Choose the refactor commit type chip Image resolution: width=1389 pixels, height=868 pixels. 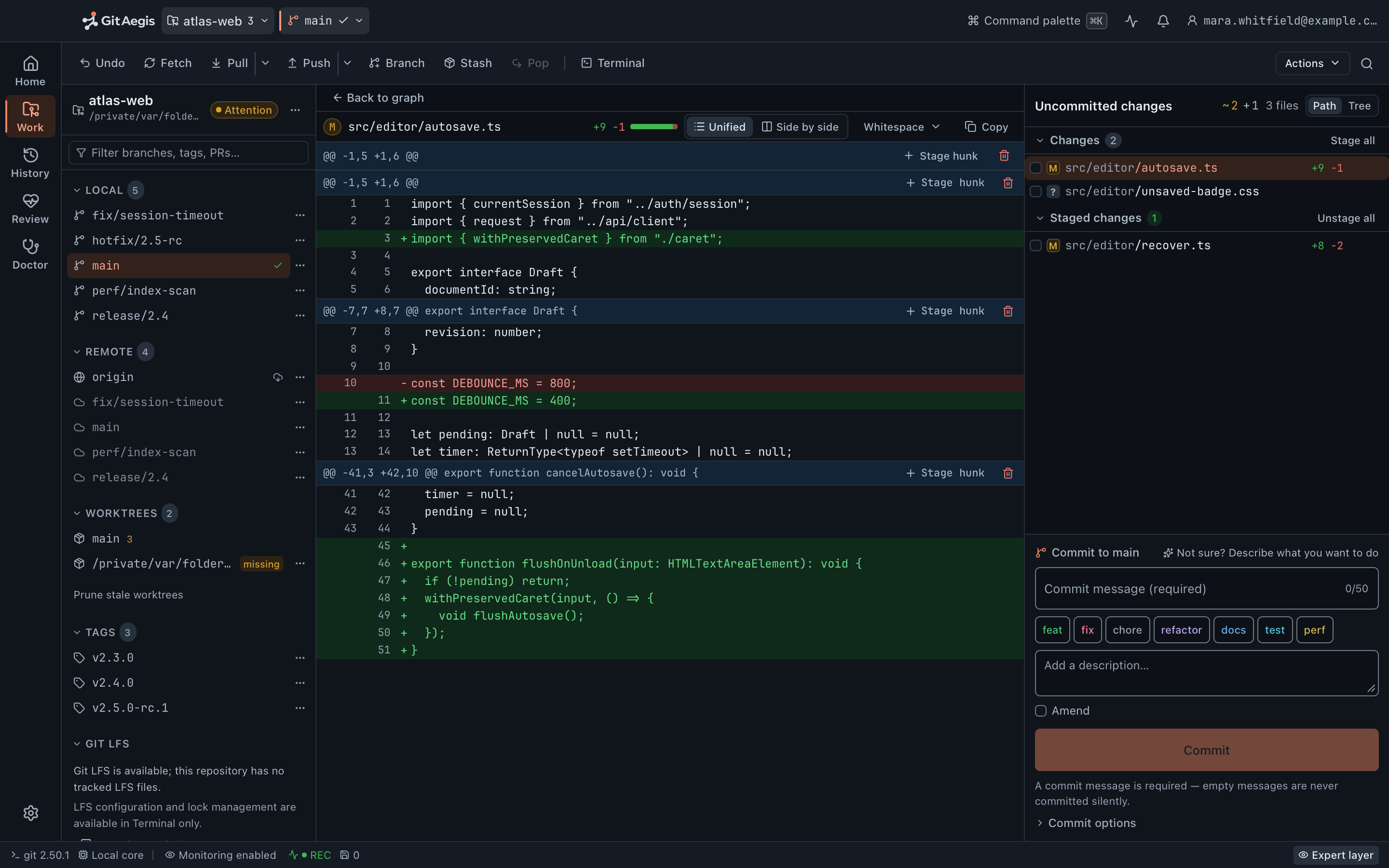(1181, 630)
